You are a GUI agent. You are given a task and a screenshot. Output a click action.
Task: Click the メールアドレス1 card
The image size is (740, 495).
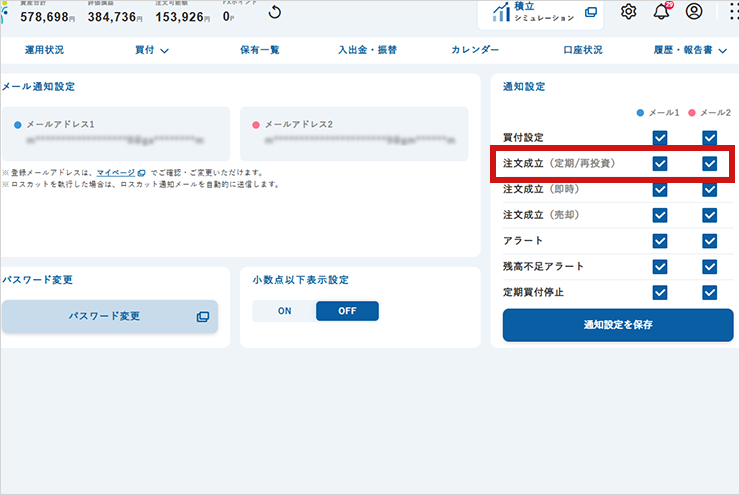[x=116, y=134]
